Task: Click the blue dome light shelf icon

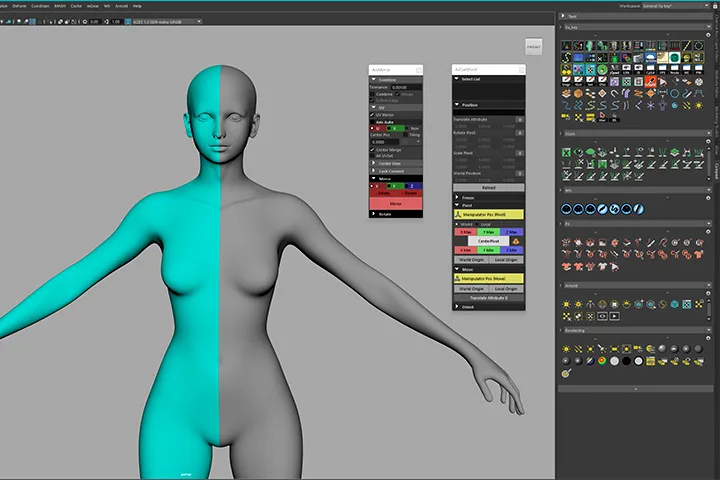Action: tap(650, 58)
